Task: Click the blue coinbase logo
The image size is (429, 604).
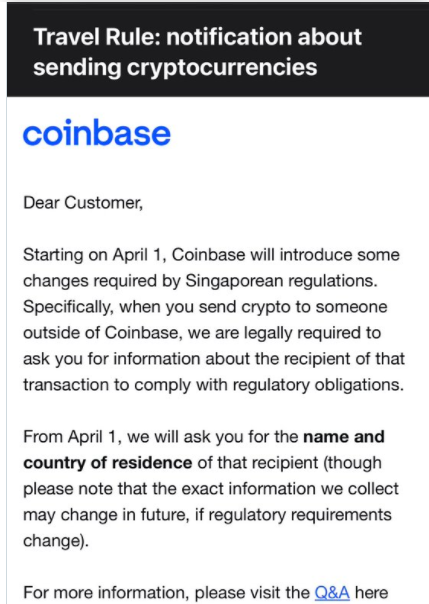Action: pos(97,133)
